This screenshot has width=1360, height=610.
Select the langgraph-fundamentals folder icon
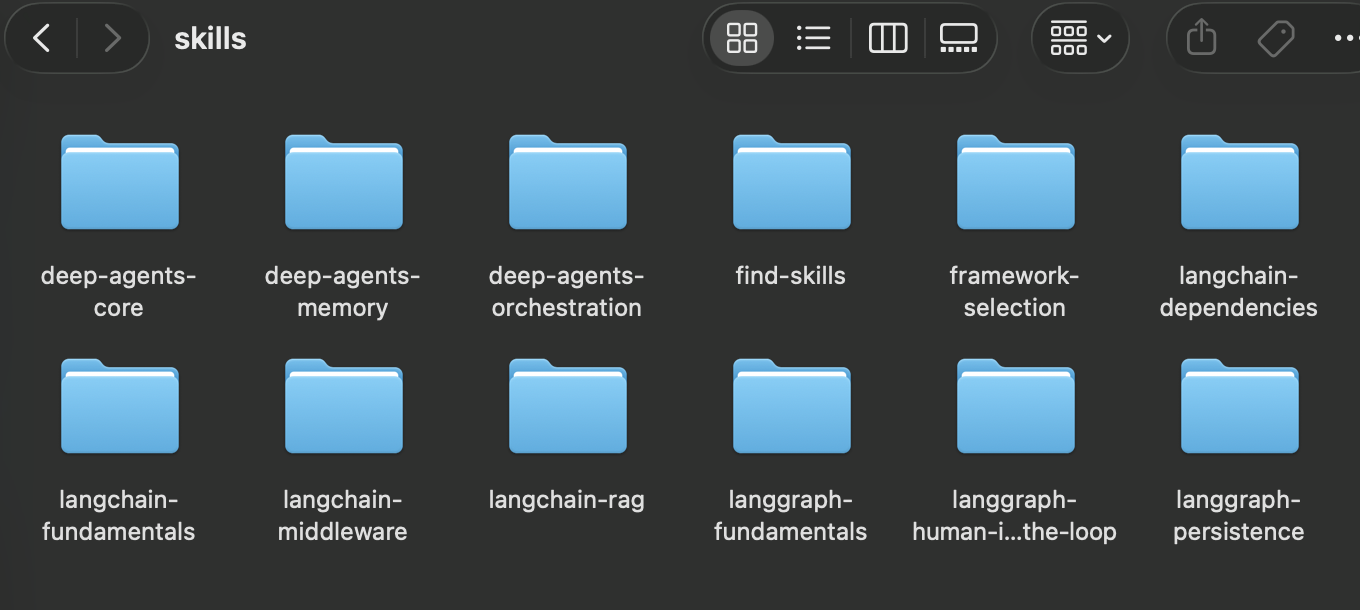click(x=791, y=407)
